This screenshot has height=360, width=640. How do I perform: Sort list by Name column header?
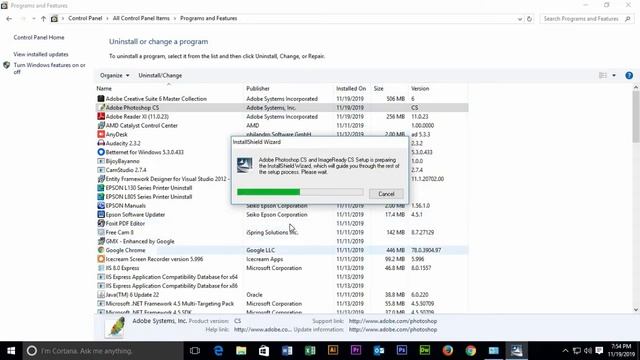tap(104, 89)
